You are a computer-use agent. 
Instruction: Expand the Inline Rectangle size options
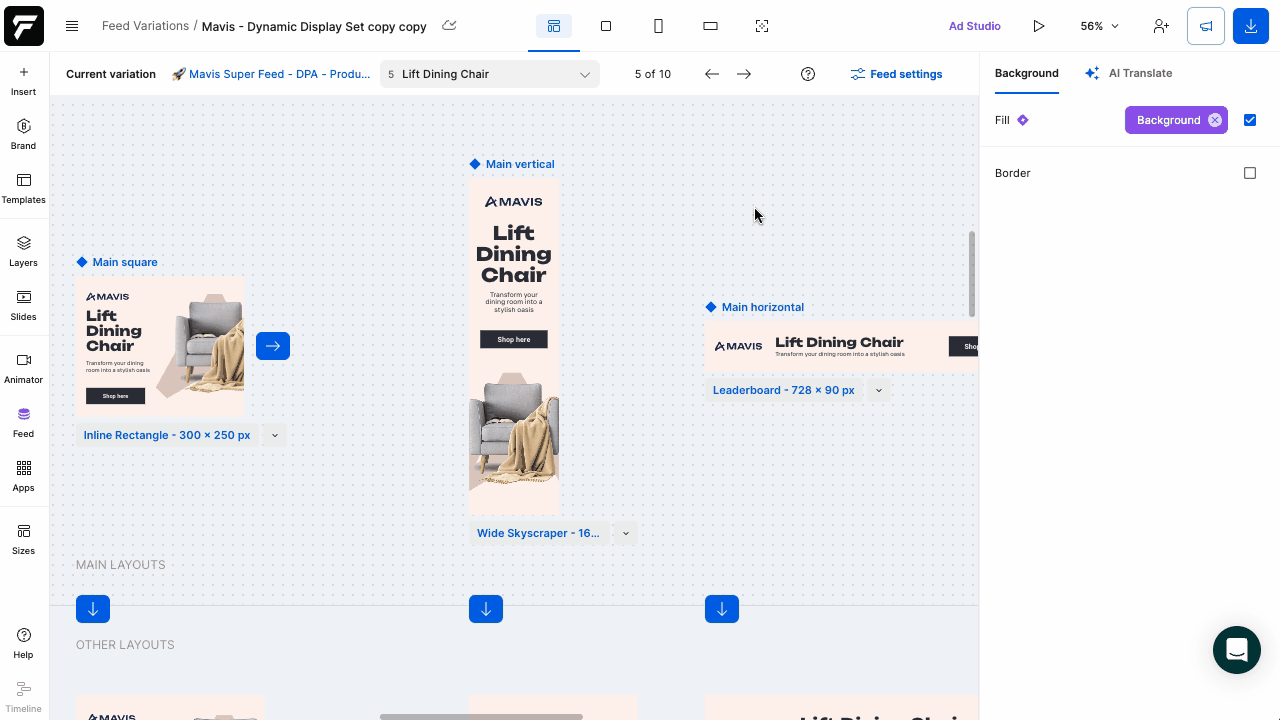coord(274,435)
